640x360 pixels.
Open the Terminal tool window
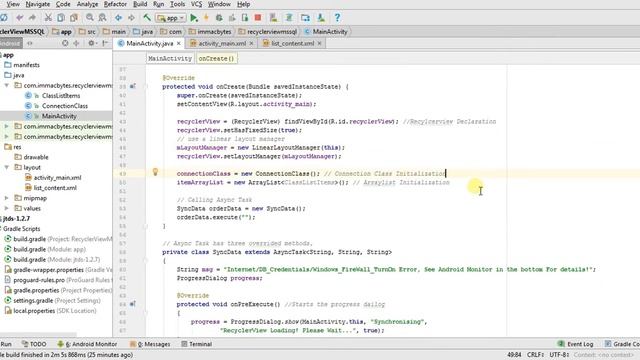(197, 344)
